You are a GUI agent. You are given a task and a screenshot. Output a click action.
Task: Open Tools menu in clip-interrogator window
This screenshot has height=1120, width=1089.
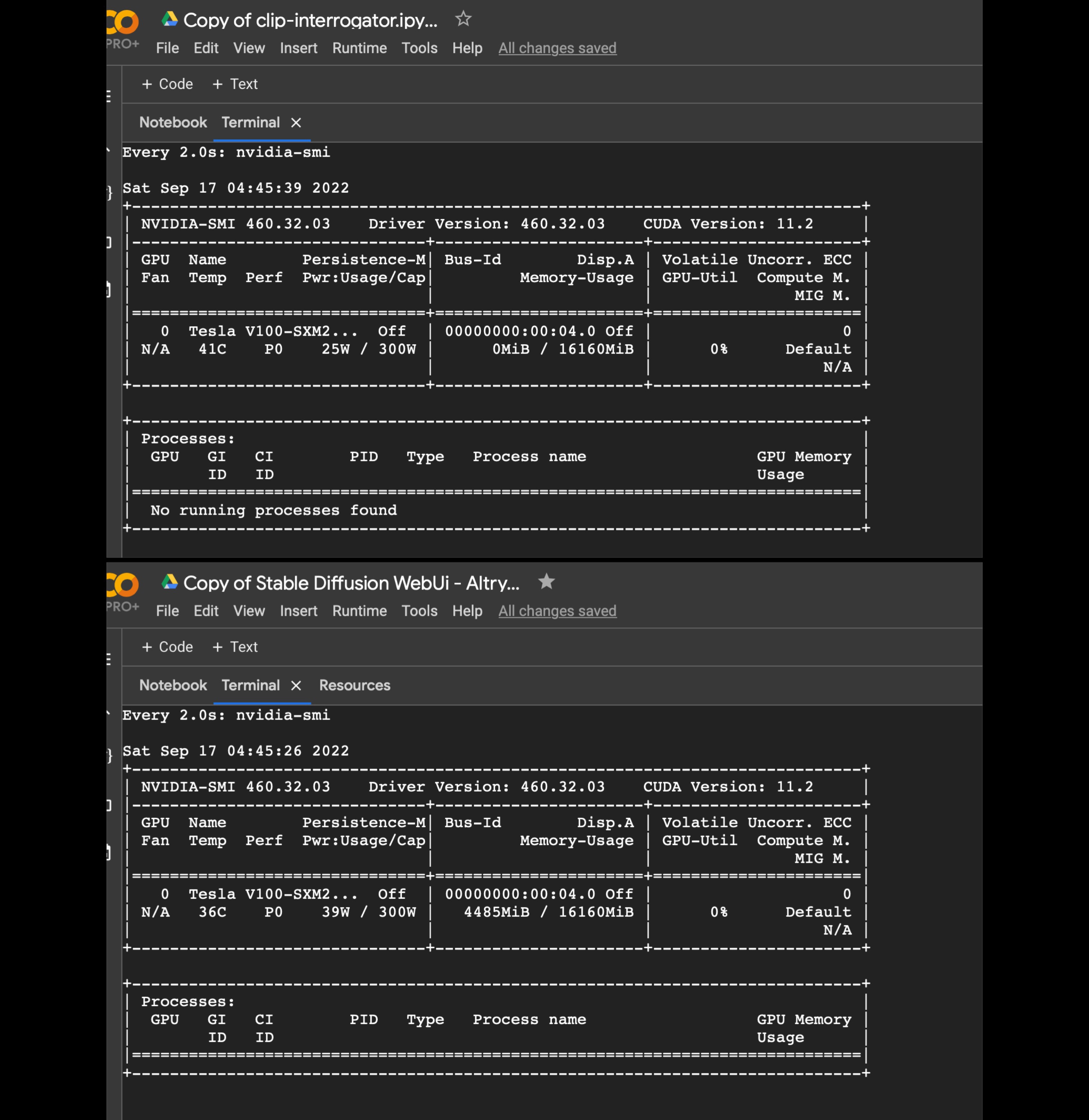coord(419,48)
